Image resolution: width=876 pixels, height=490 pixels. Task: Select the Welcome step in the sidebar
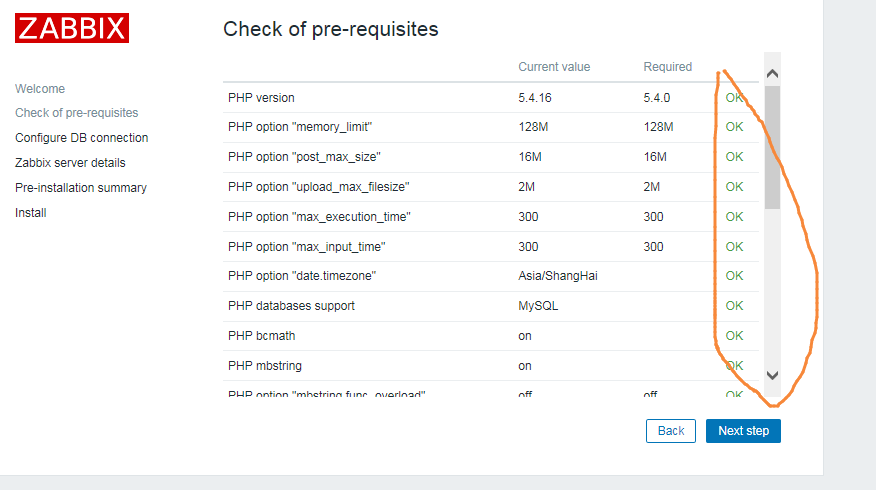40,89
